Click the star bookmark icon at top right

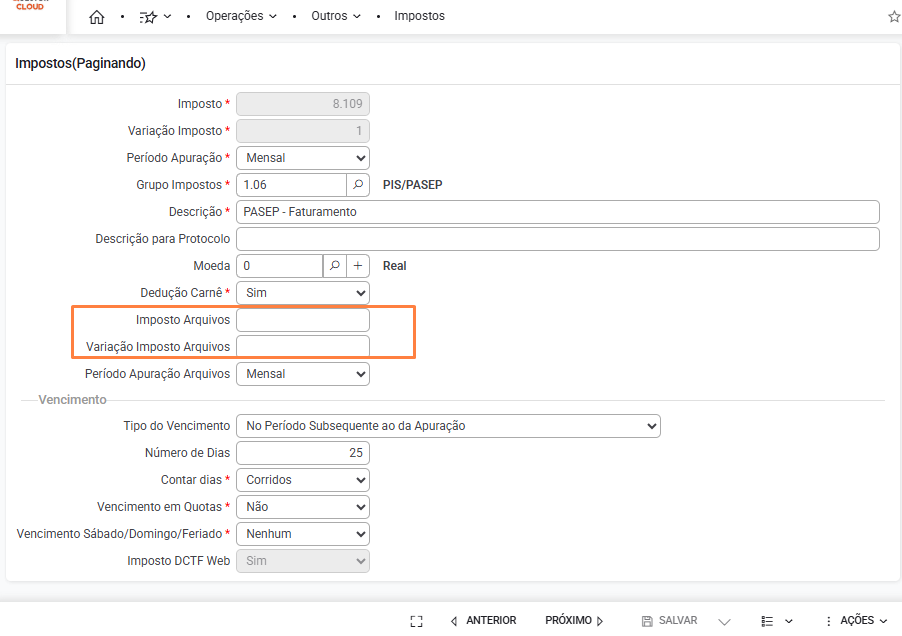(894, 17)
